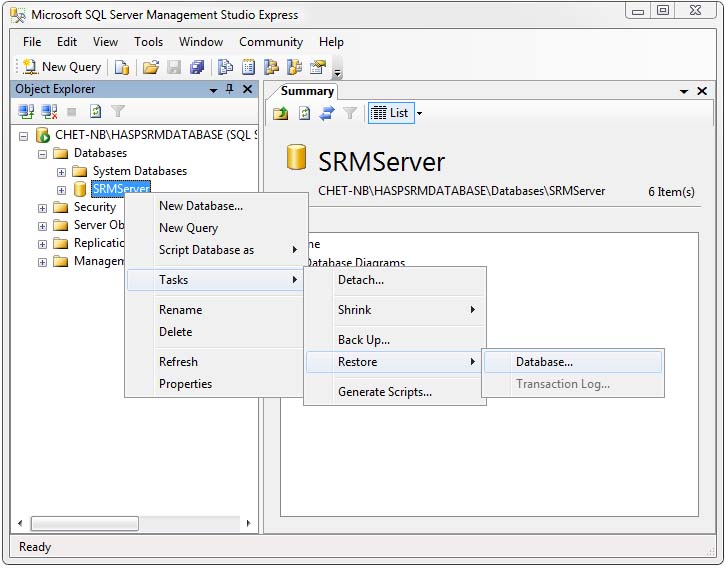Choose Rename from context menu
This screenshot has width=725, height=568.
pyautogui.click(x=215, y=310)
